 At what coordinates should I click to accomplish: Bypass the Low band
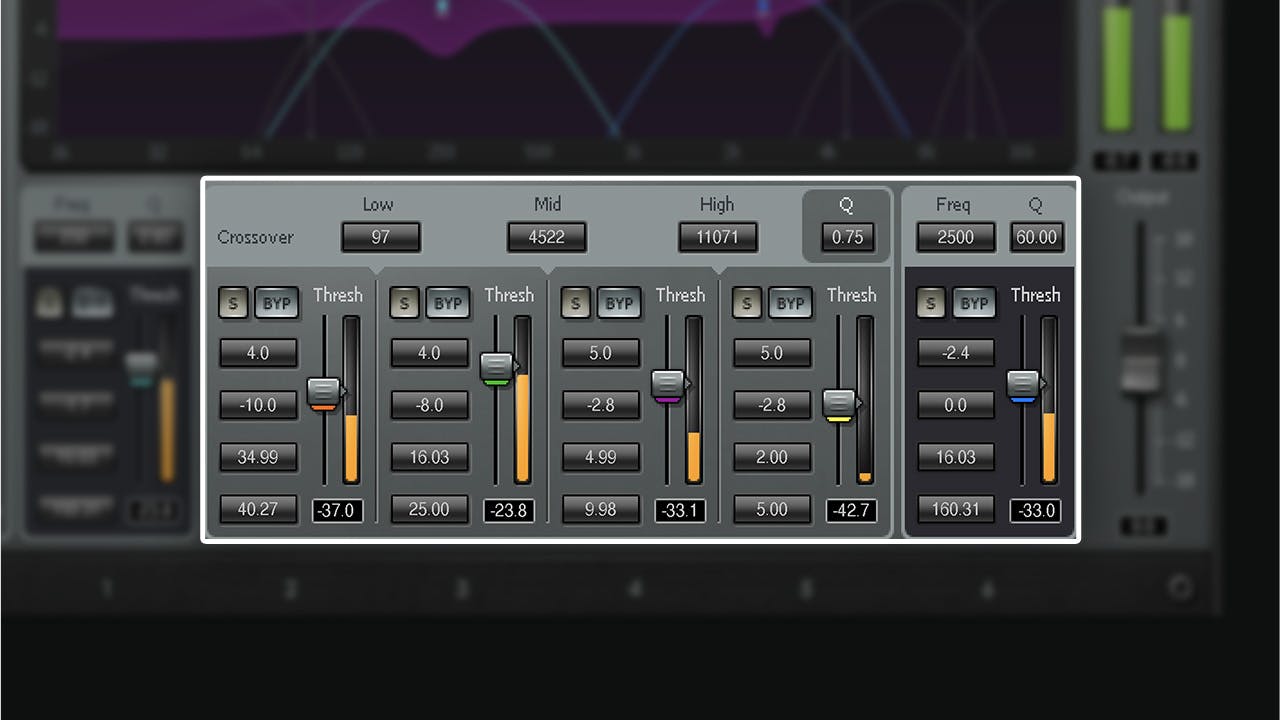(276, 303)
